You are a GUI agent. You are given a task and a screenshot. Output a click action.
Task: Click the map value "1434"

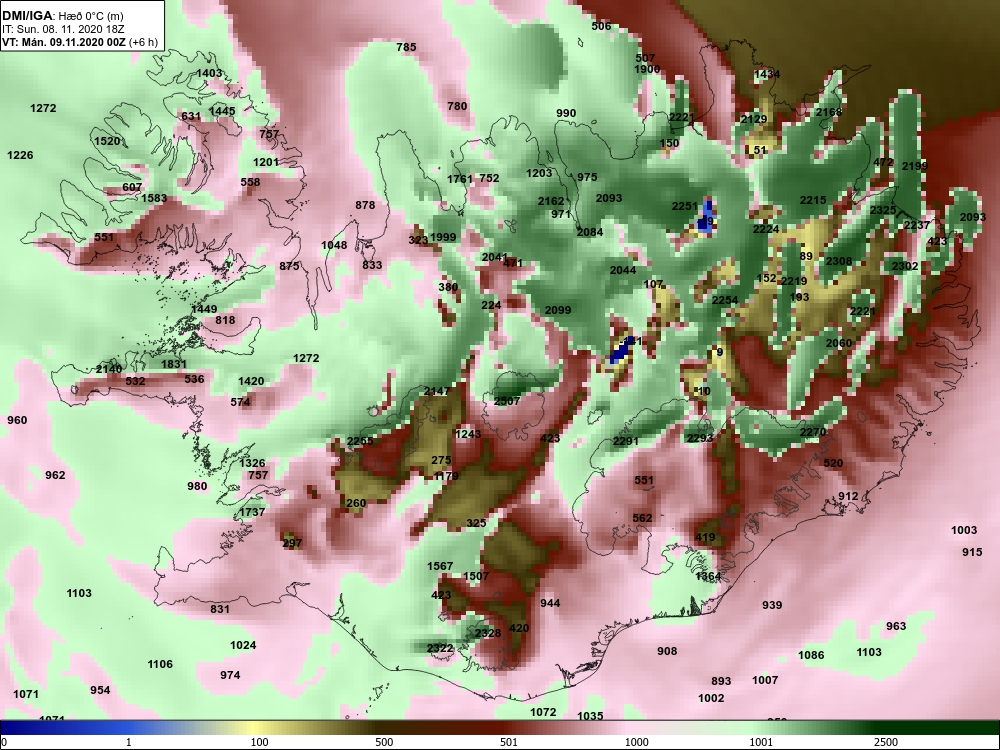click(x=767, y=74)
